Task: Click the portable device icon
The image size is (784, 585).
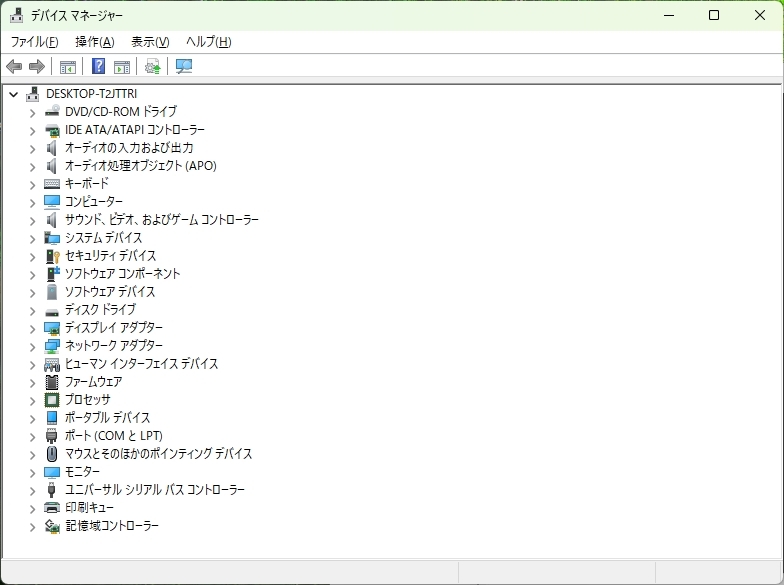Action: pos(52,418)
